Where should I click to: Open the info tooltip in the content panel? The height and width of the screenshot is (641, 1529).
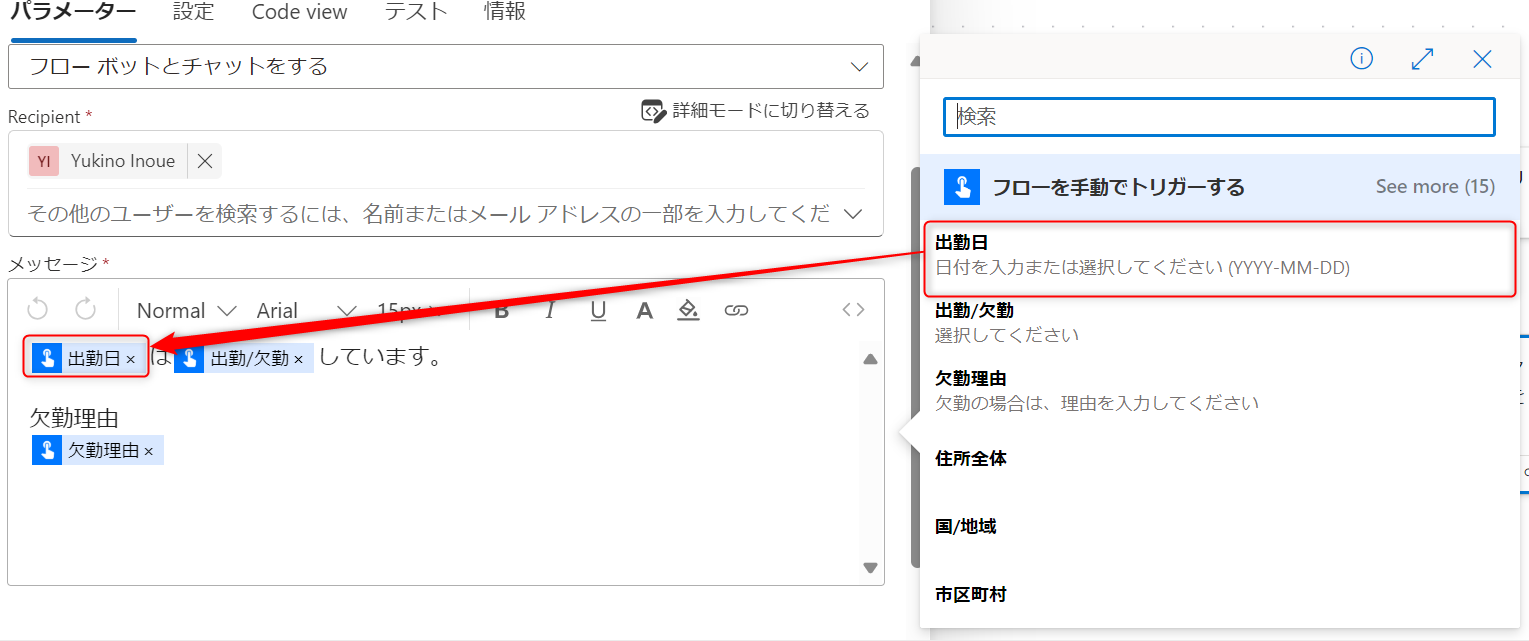1360,59
